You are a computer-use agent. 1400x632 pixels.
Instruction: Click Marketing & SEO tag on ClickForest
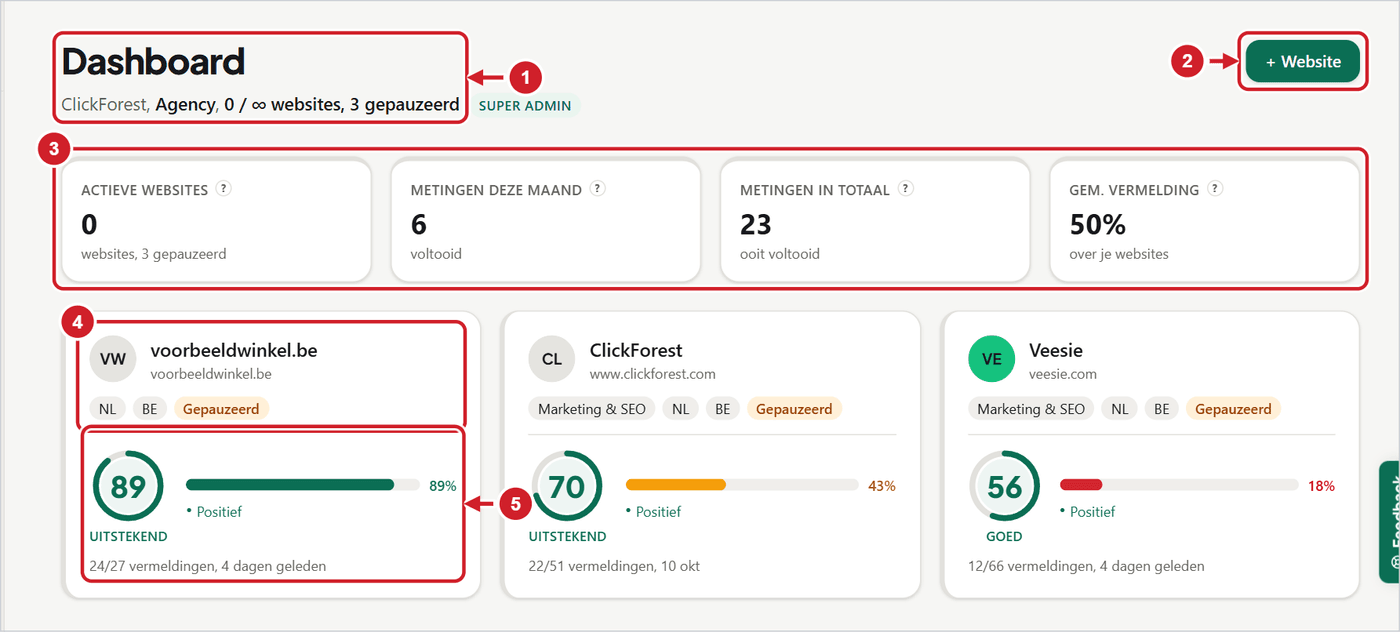click(x=592, y=408)
